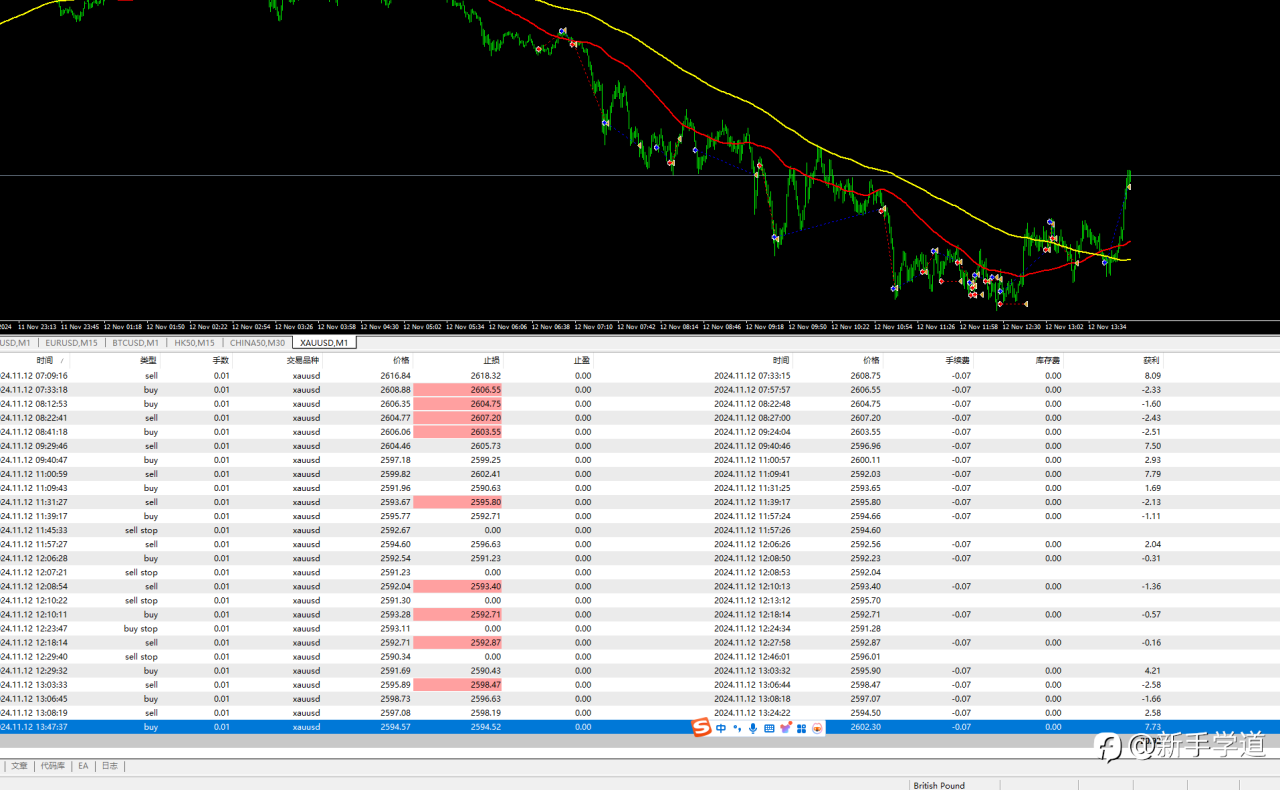
Task: Click the Sogou input method logo icon
Action: click(701, 728)
